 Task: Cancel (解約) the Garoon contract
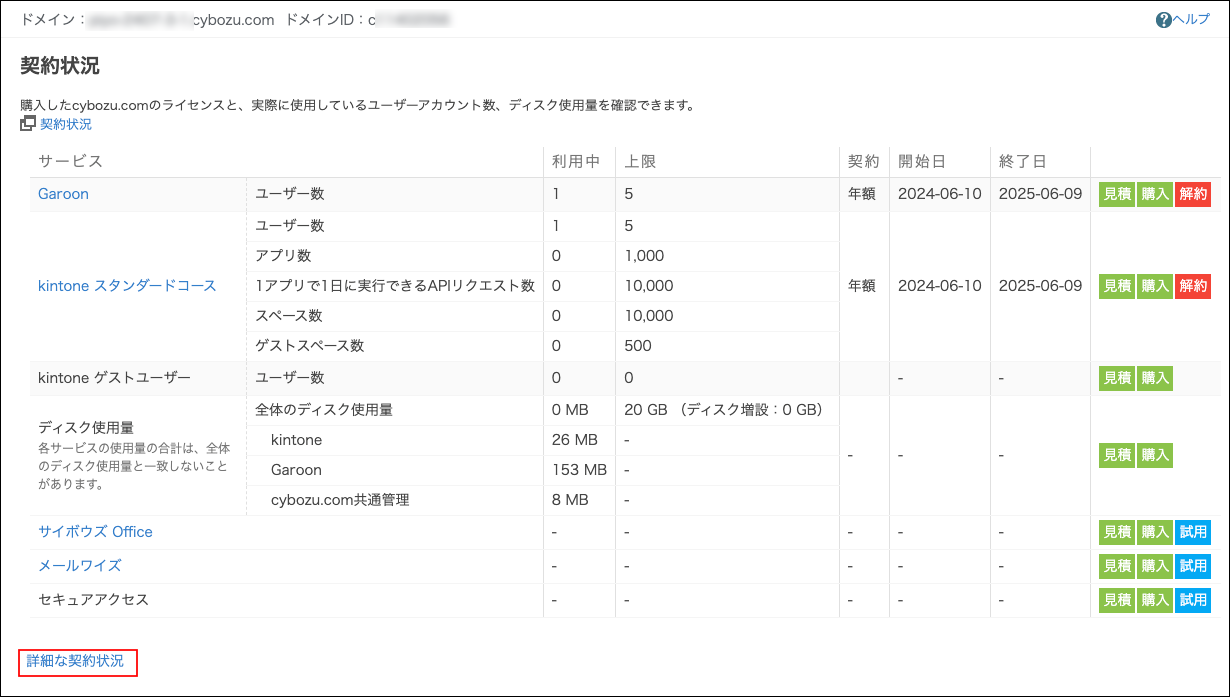click(1193, 194)
